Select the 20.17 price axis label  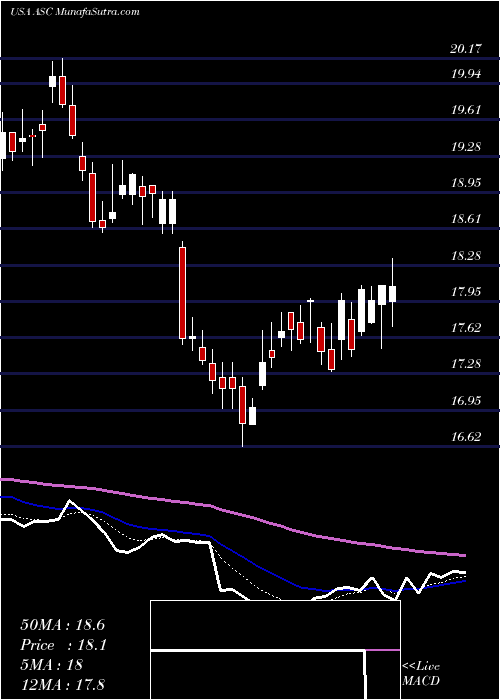[466, 49]
